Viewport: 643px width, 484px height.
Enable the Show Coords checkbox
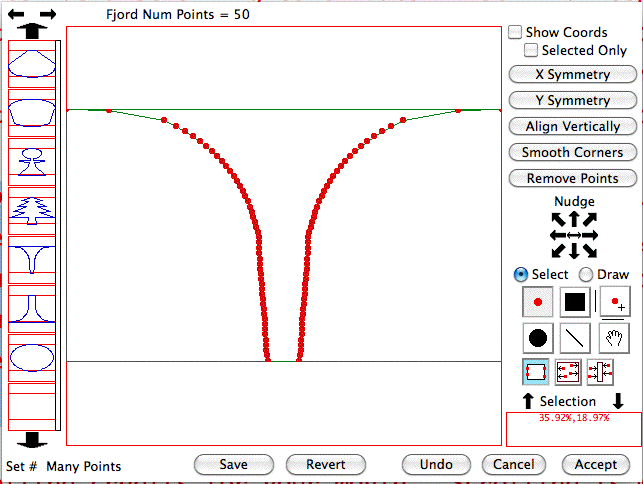pos(515,33)
